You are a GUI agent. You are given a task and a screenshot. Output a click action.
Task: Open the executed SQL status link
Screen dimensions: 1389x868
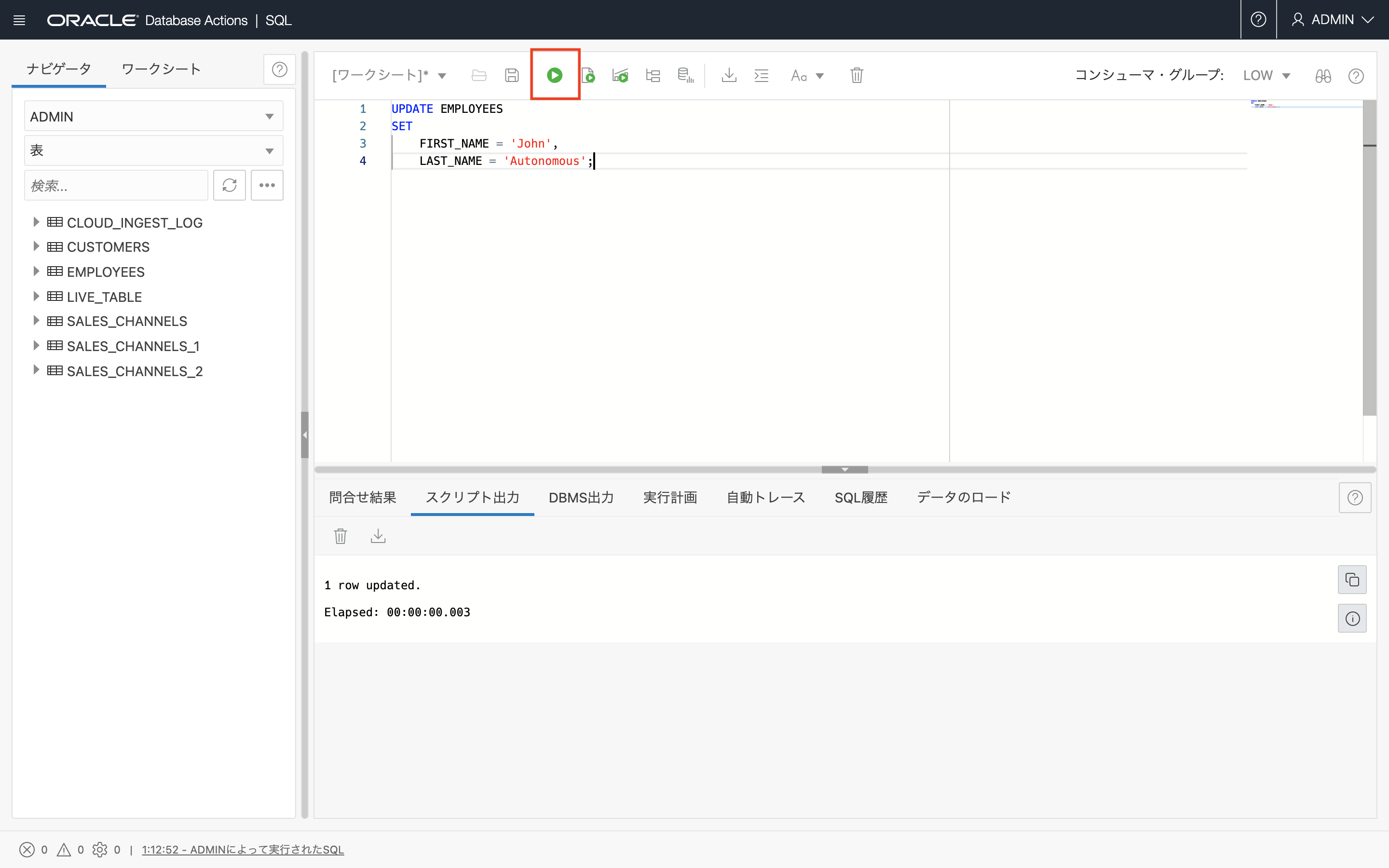coord(243,849)
